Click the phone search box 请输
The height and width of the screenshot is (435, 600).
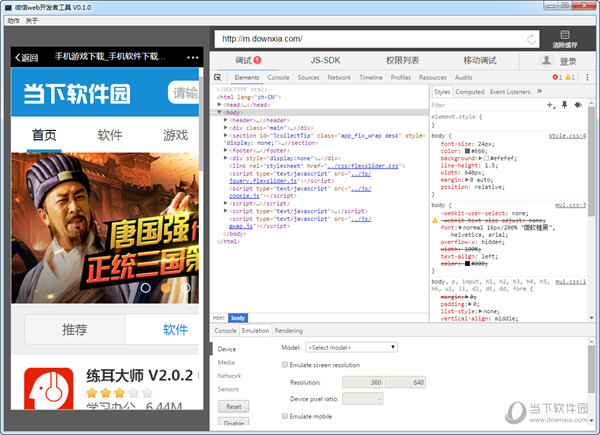click(184, 92)
